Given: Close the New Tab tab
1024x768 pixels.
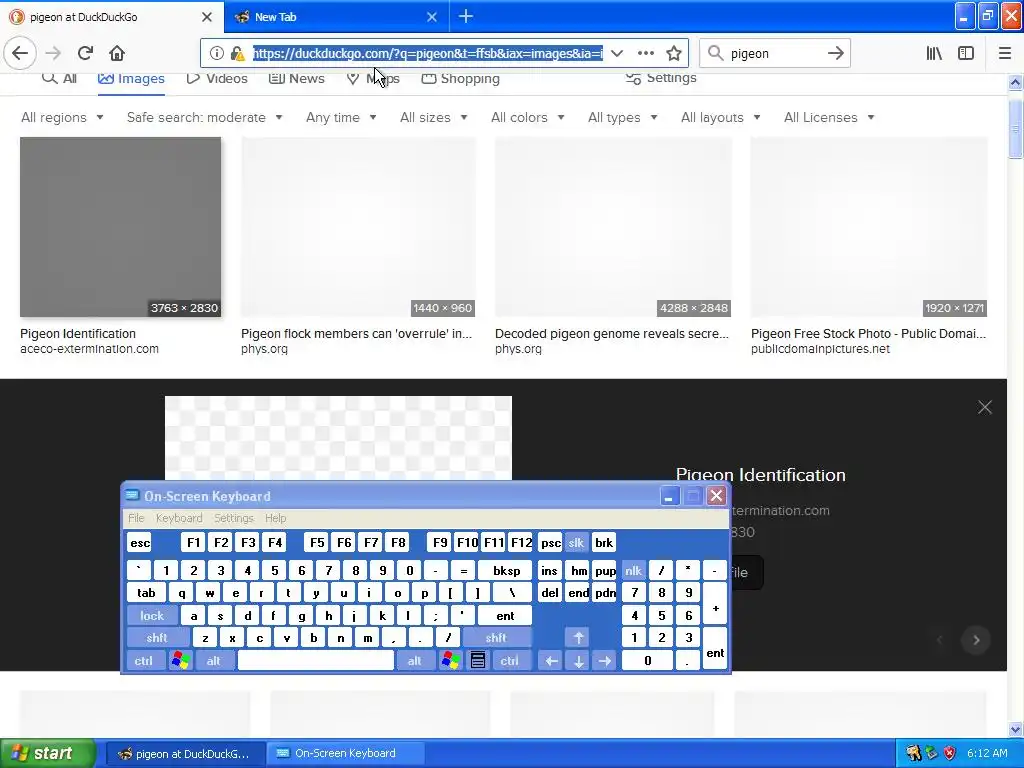Looking at the screenshot, I should click(432, 17).
